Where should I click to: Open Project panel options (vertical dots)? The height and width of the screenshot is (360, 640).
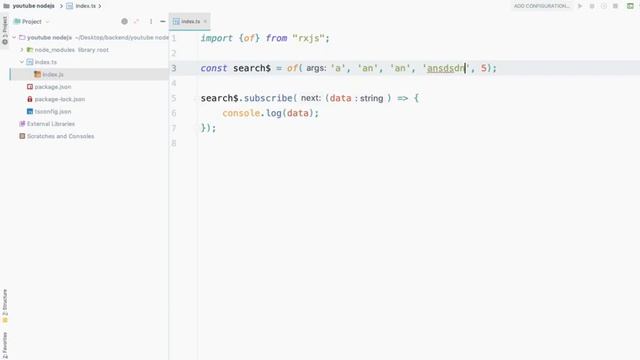[151, 22]
